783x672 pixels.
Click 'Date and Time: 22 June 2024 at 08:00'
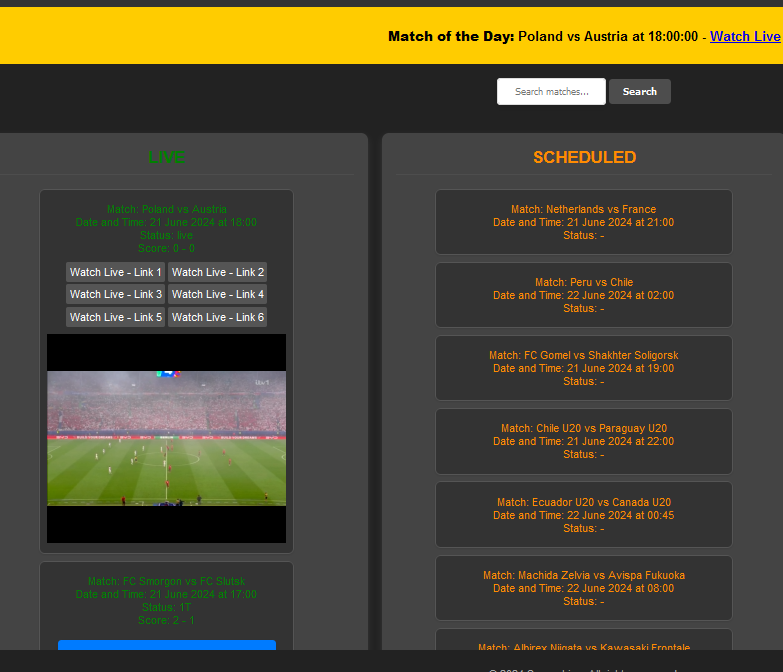point(584,588)
